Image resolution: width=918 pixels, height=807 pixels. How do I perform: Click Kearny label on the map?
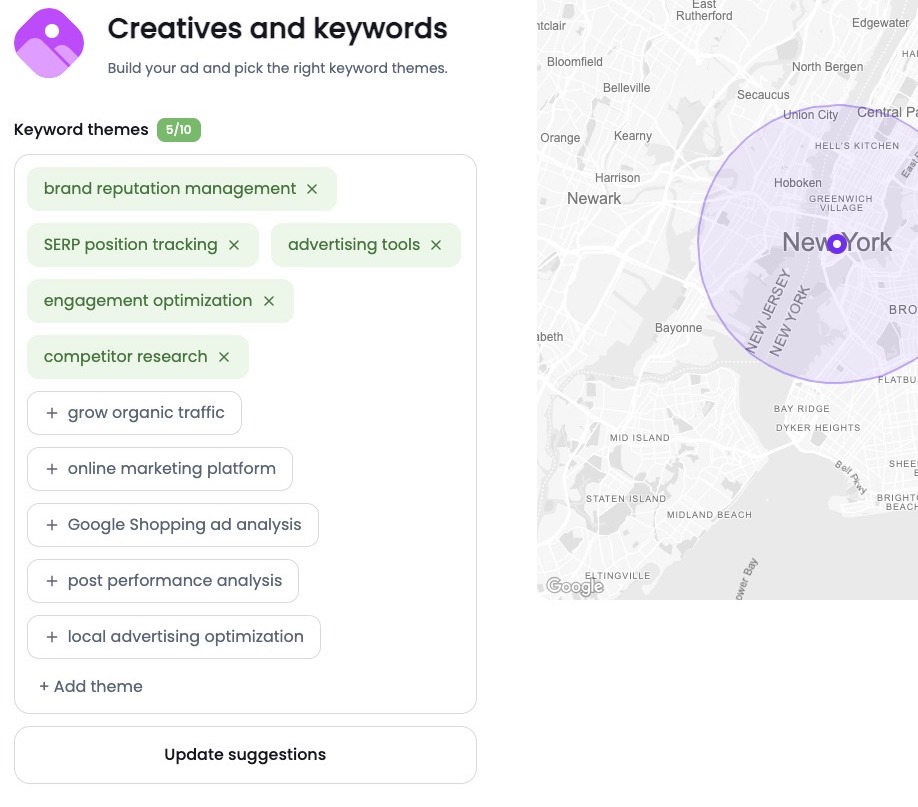(x=632, y=136)
